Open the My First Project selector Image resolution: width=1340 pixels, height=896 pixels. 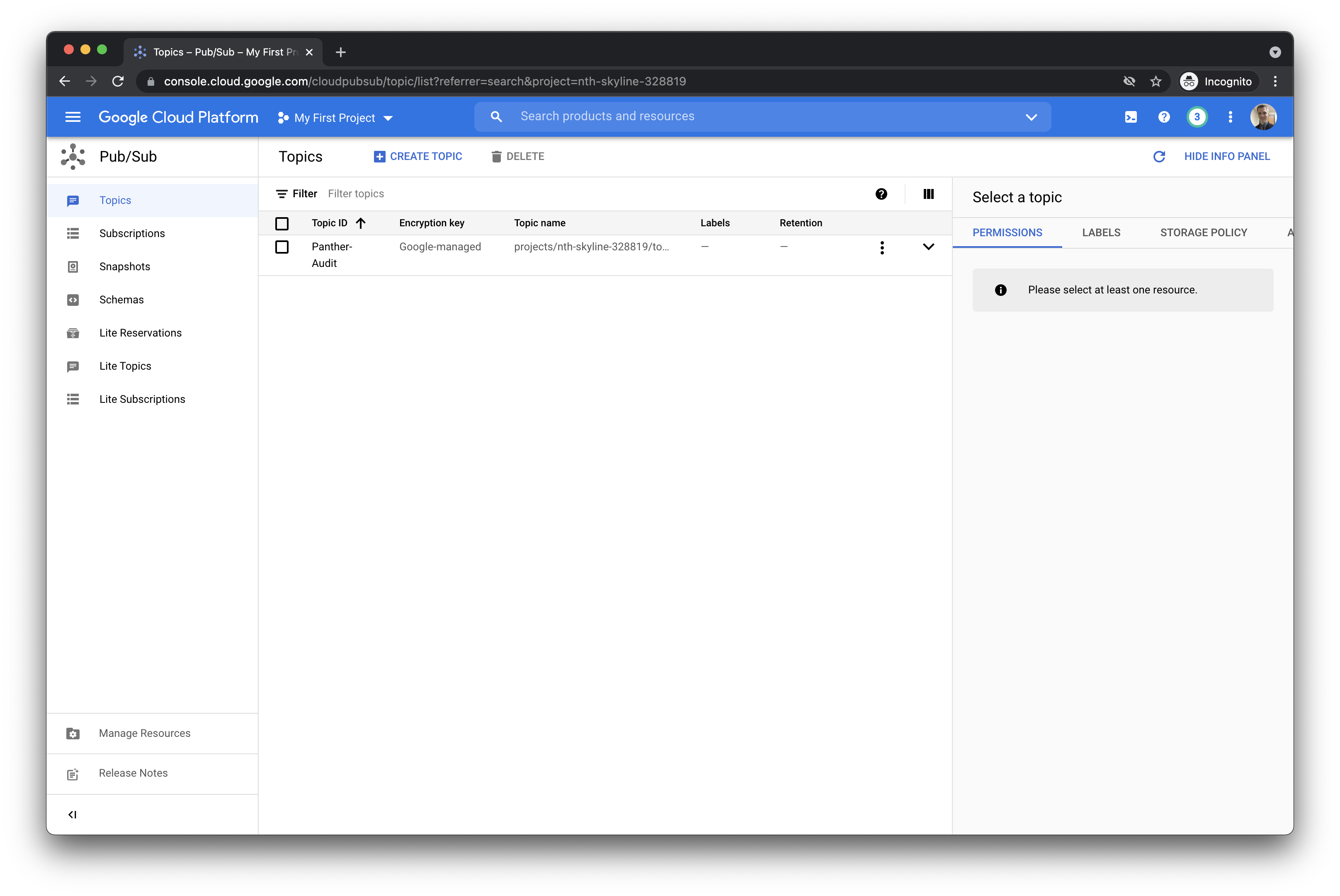coord(335,117)
